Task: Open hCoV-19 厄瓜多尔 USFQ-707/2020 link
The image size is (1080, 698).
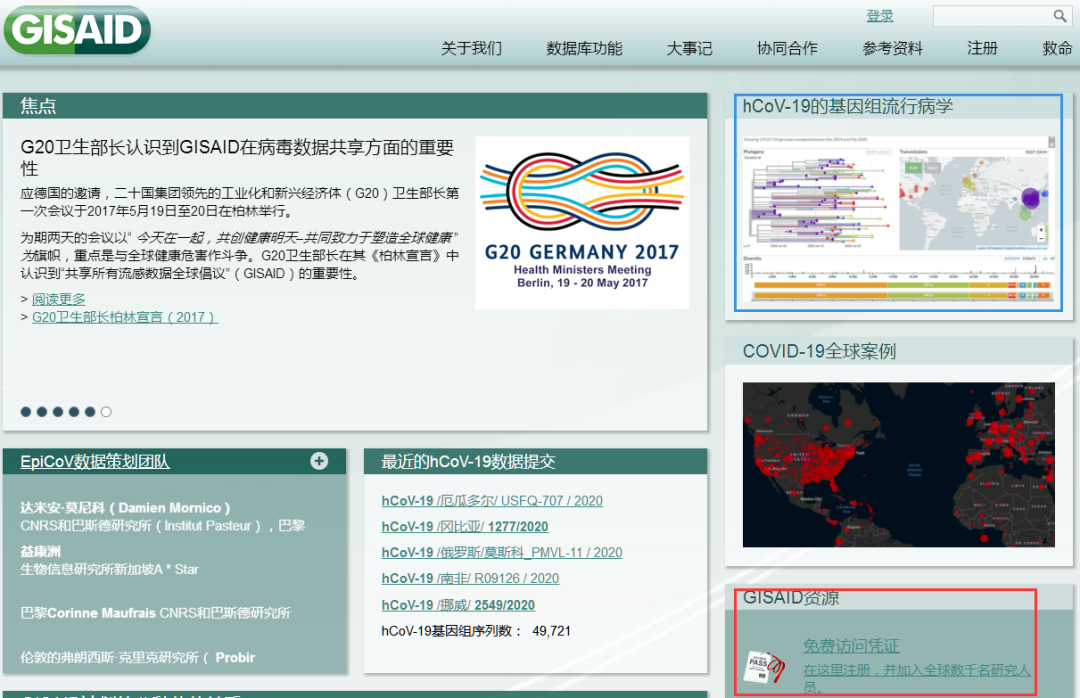Action: 492,500
